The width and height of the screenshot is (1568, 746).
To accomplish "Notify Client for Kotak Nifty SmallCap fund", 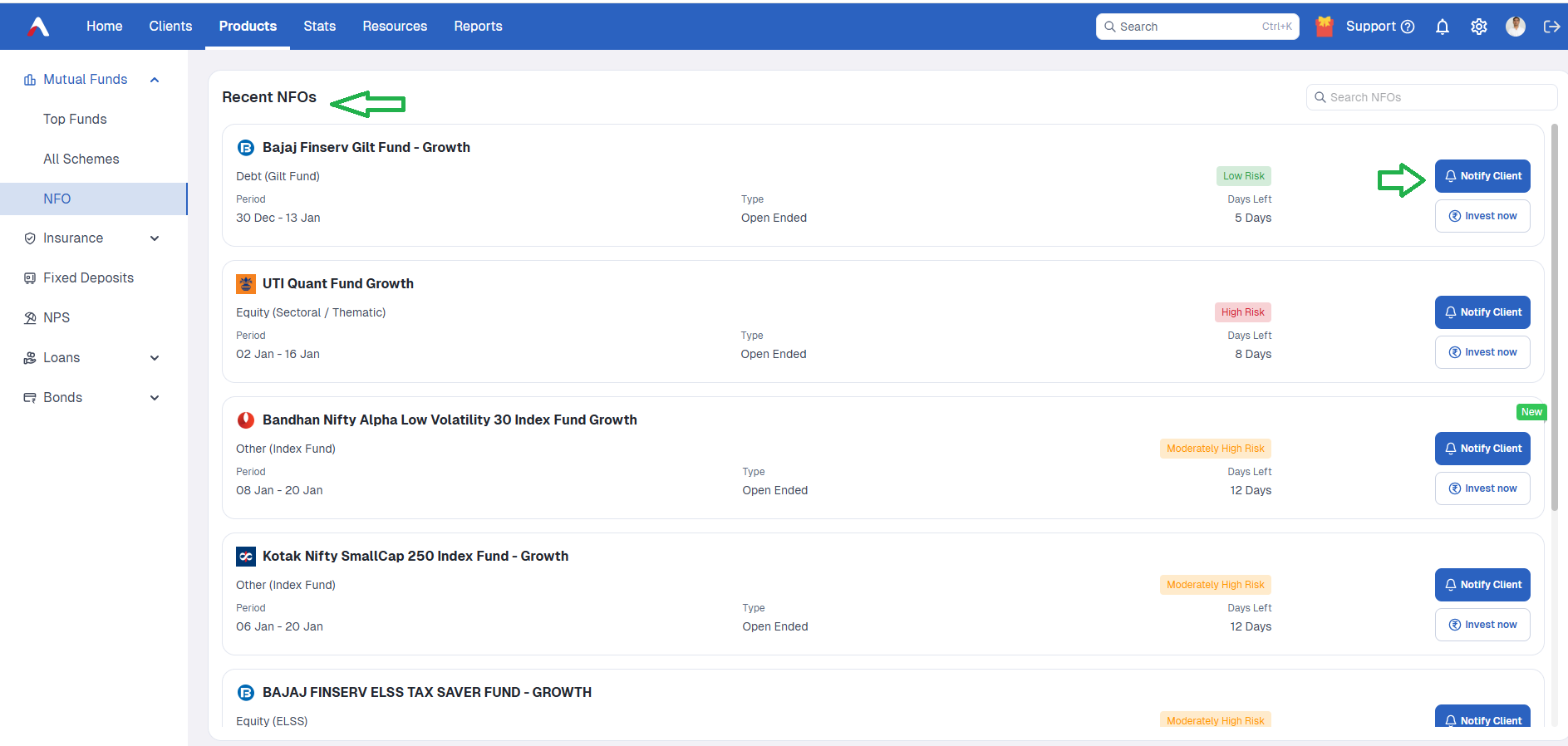I will click(1482, 585).
